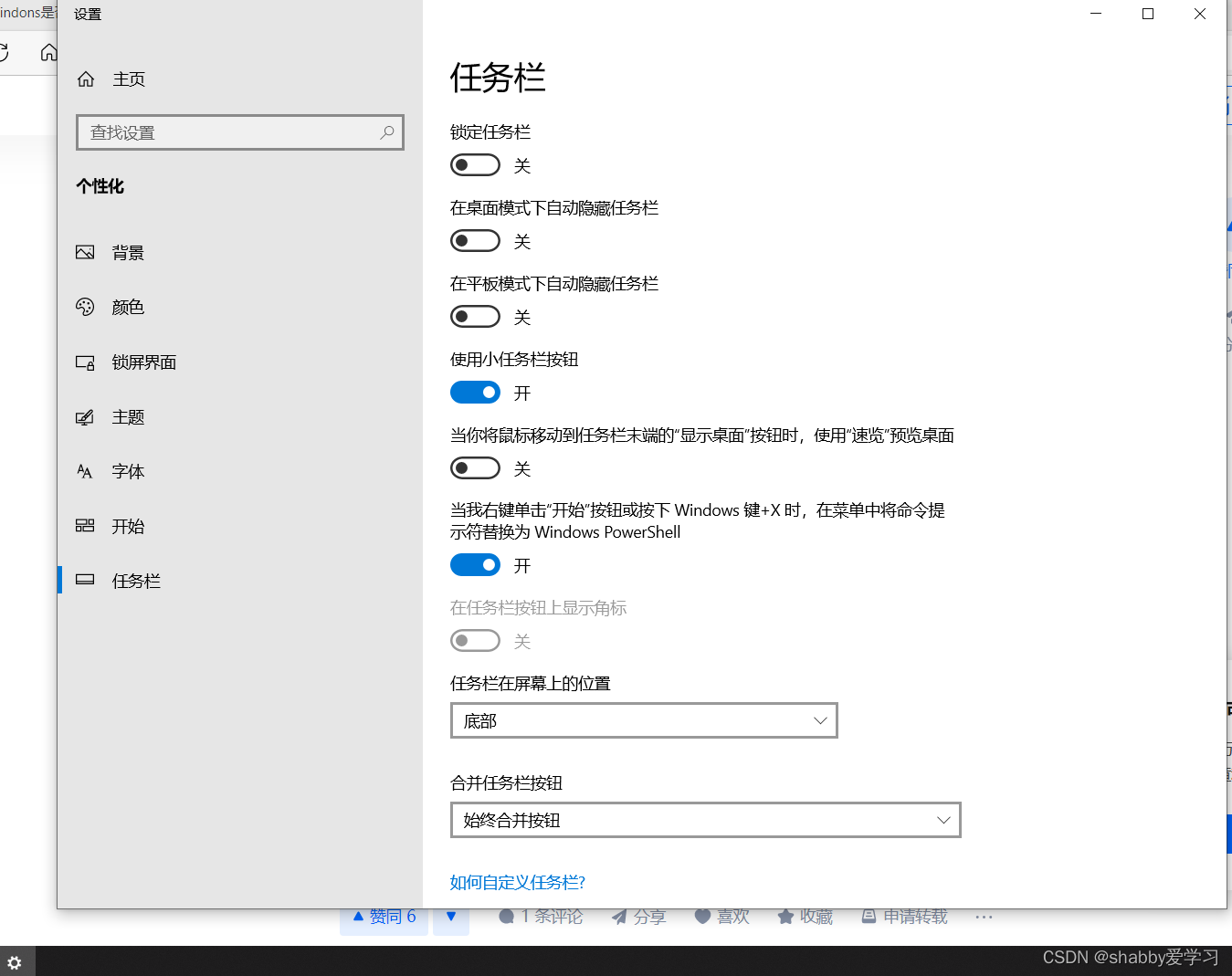Screen dimensions: 1232x976
Task: Open downvote arrow dropdown on webpage
Action: point(451,917)
